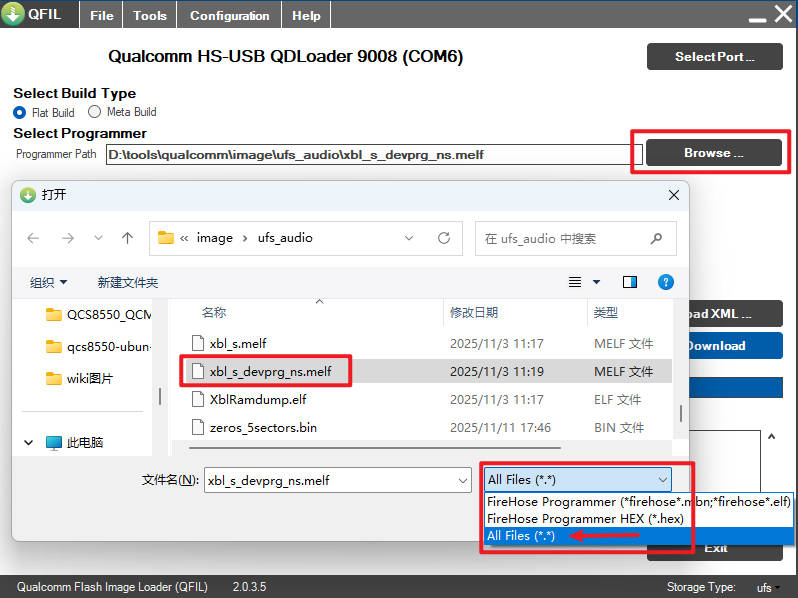Click the forward navigation arrow in file dialog
This screenshot has width=798, height=598.
(x=67, y=238)
